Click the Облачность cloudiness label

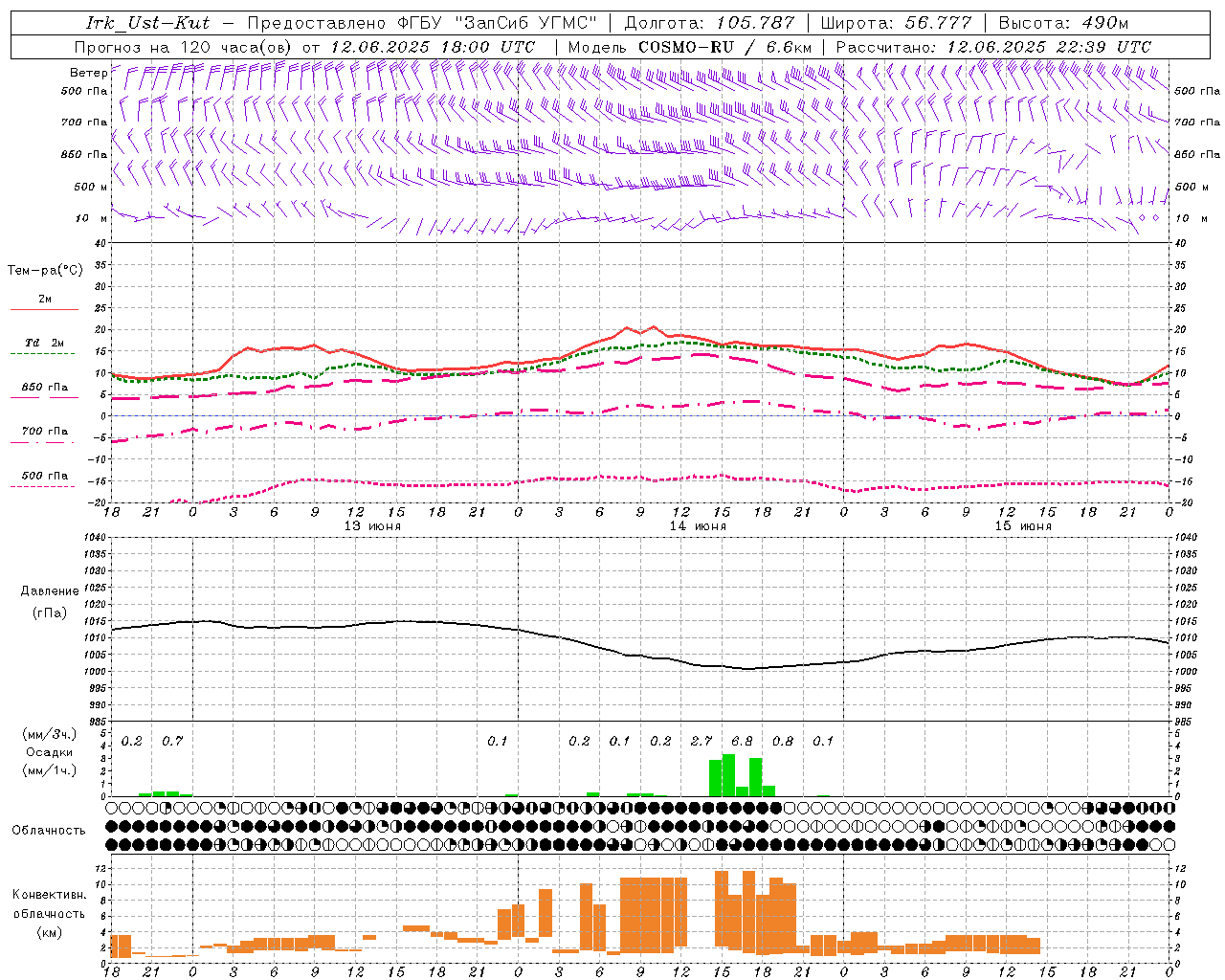tap(49, 831)
